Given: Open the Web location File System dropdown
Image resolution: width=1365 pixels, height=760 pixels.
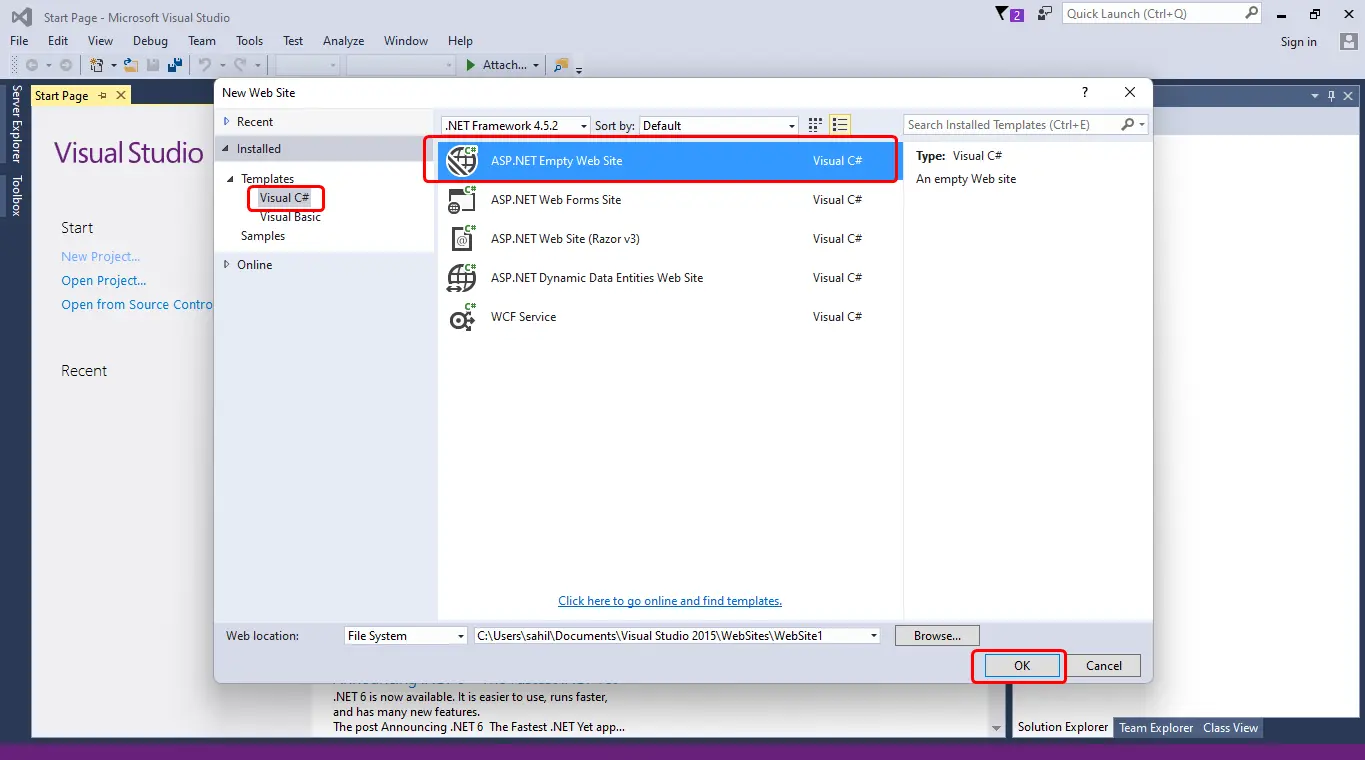Looking at the screenshot, I should 406,636.
